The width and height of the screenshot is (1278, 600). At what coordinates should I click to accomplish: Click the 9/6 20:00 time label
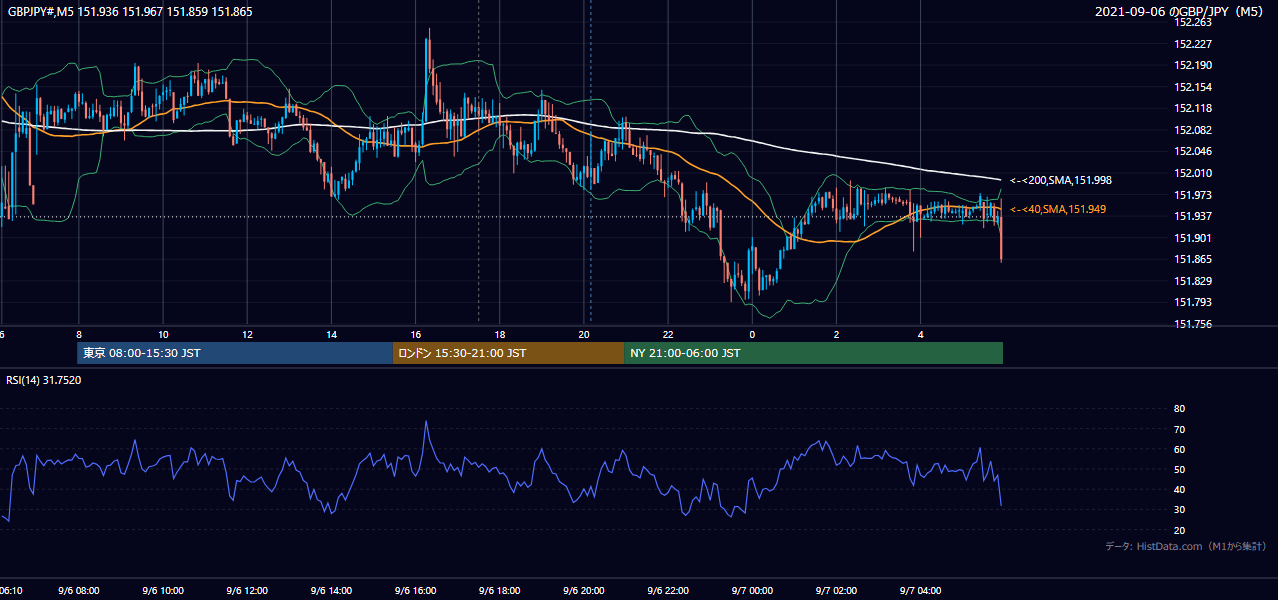tap(584, 591)
